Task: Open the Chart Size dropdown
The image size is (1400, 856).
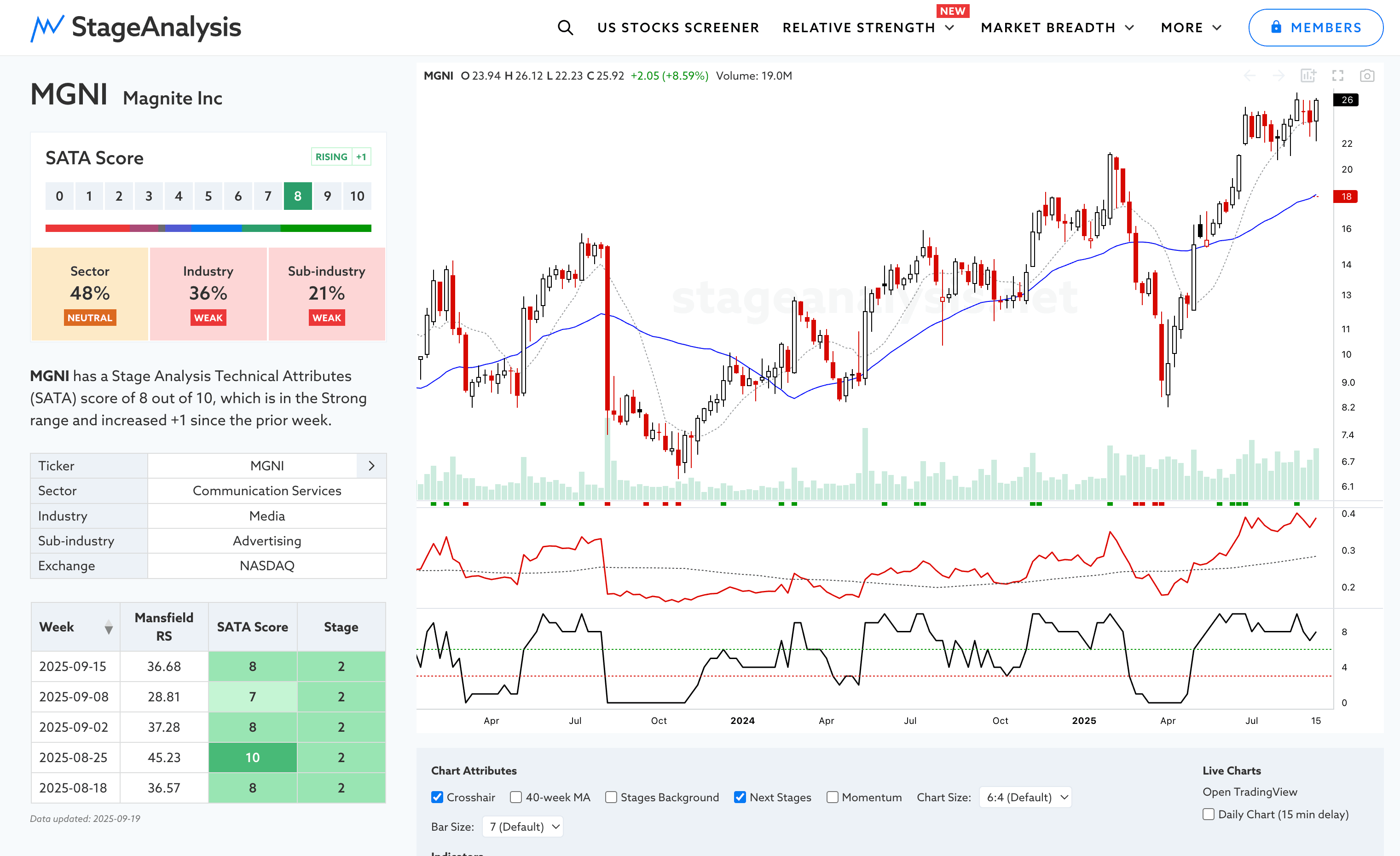Action: (x=1025, y=797)
